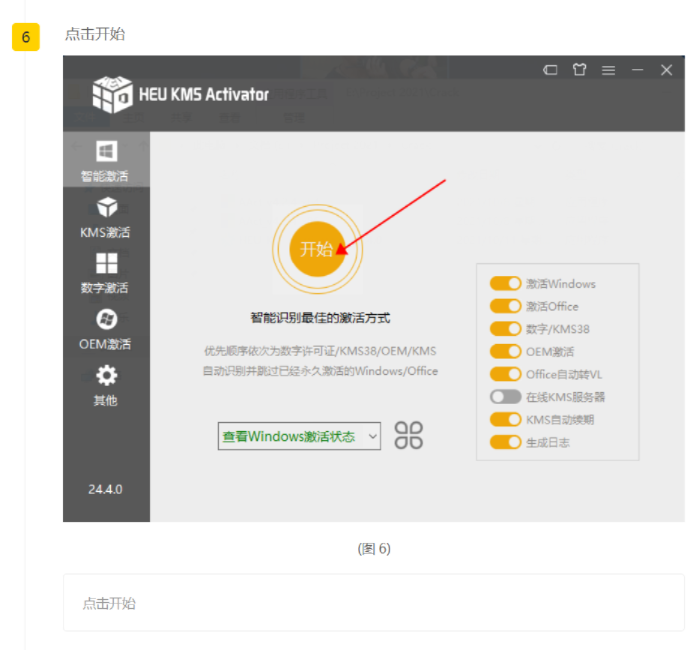This screenshot has width=695, height=650.
Task: Click the HEU KMS Activator title text
Action: click(x=204, y=94)
